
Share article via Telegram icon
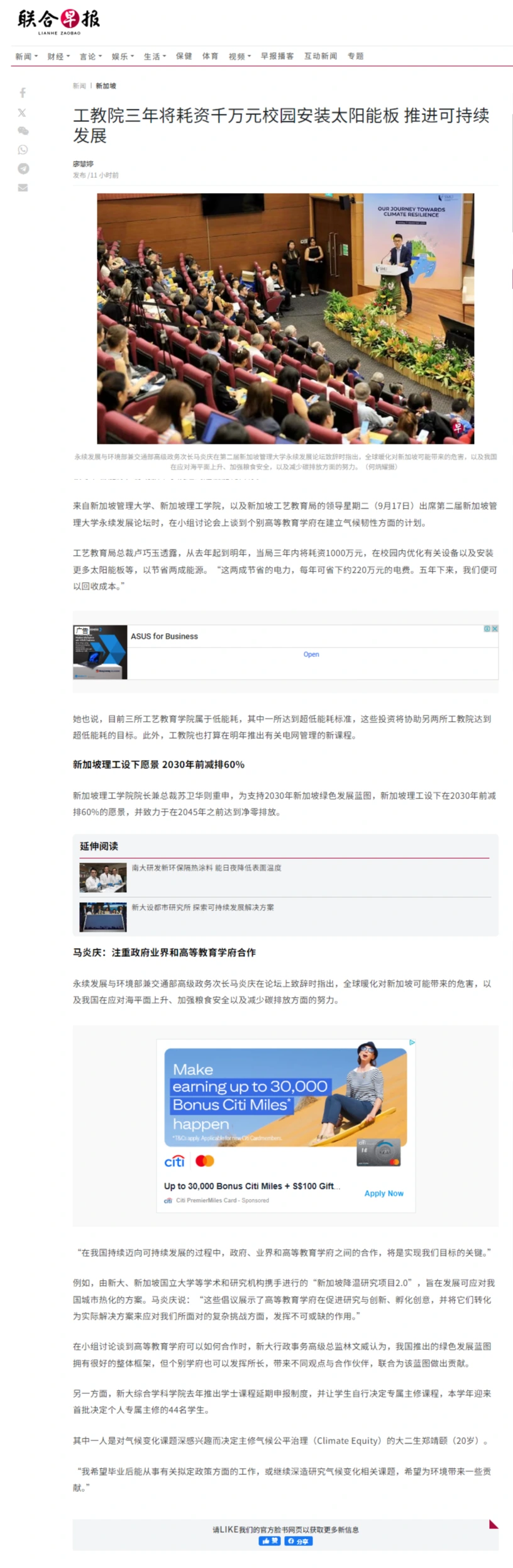point(23,168)
